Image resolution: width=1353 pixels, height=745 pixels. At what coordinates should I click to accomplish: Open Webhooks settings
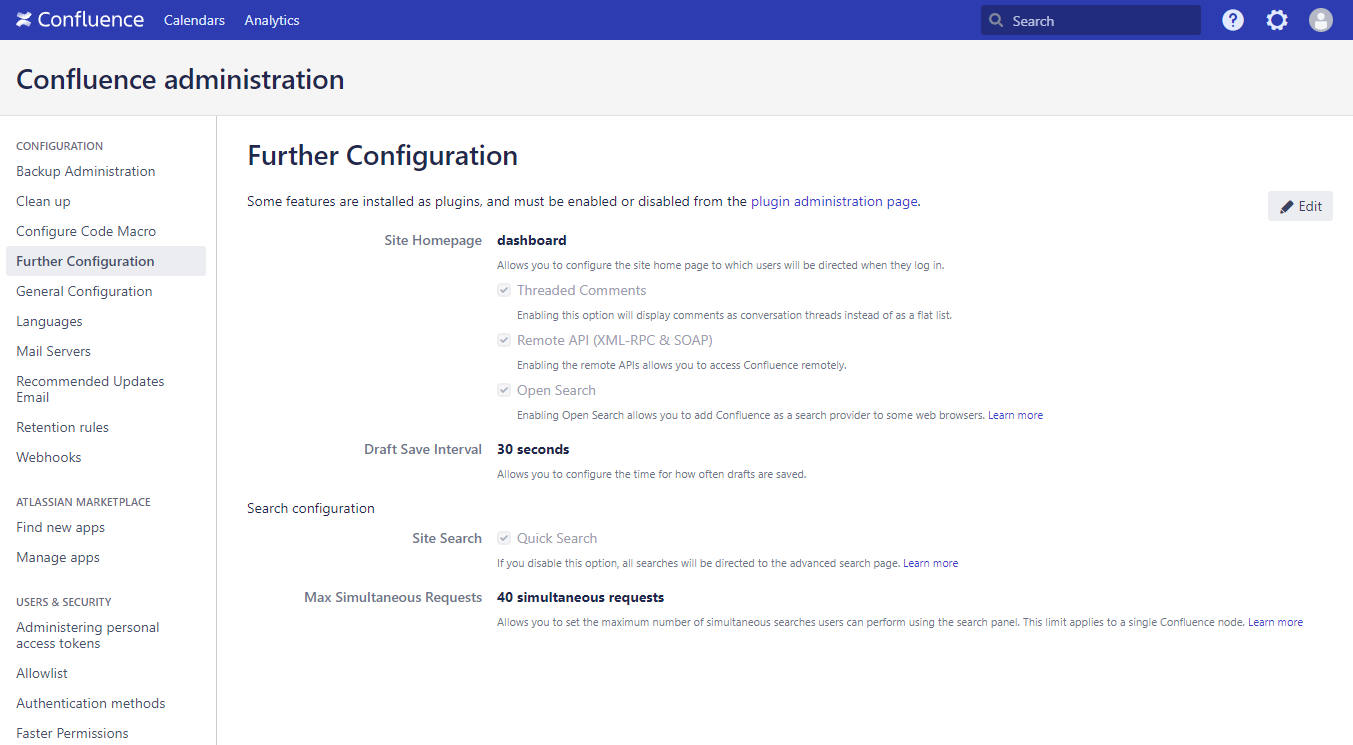tap(49, 457)
